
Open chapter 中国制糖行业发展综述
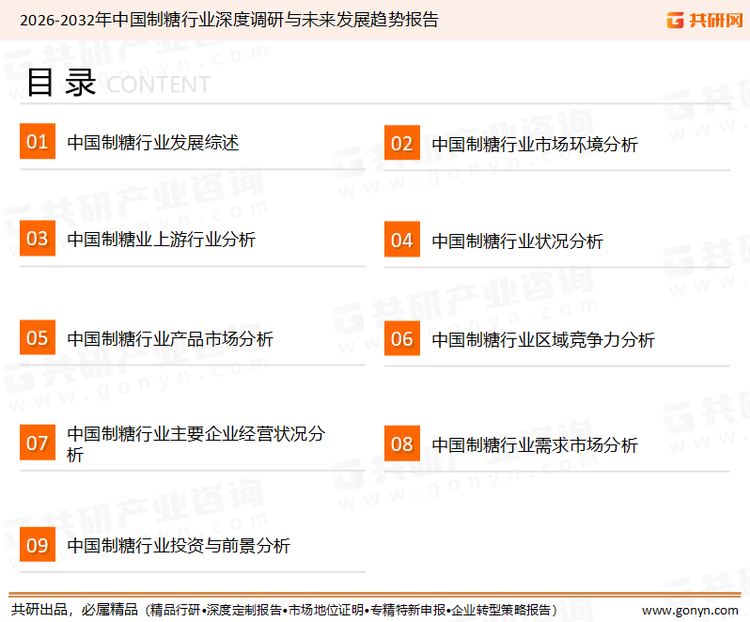[152, 143]
